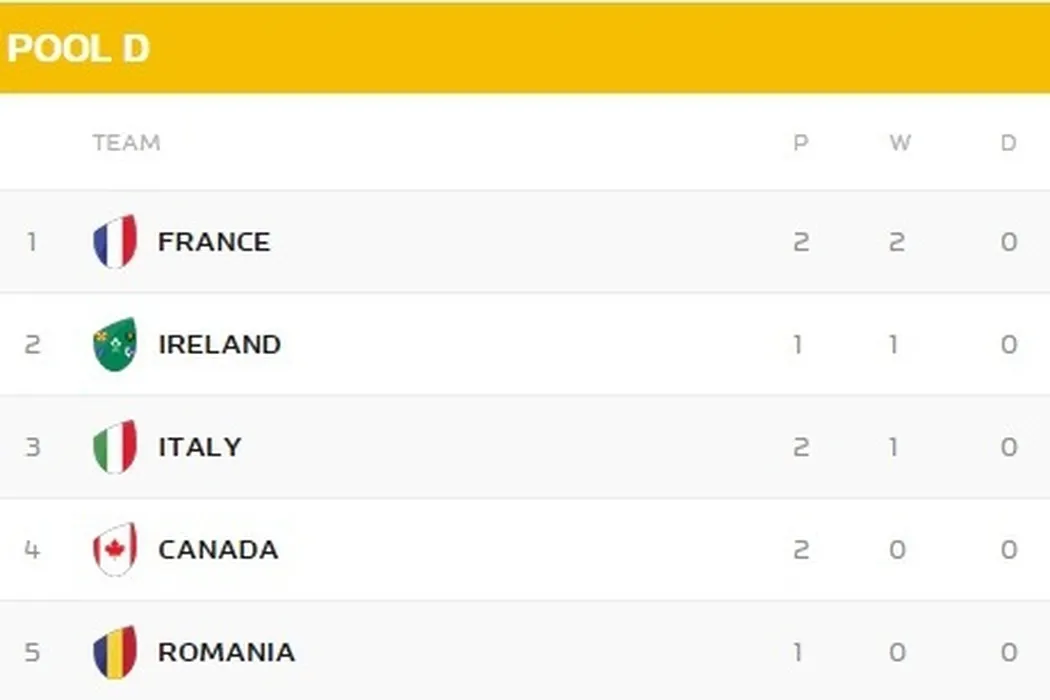Click the France flag shield icon
The width and height of the screenshot is (1050, 700).
click(115, 242)
